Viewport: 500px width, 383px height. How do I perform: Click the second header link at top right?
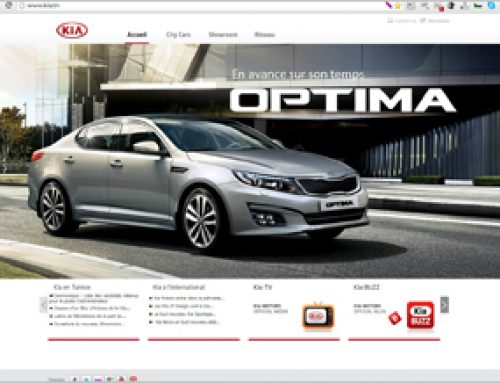(438, 21)
